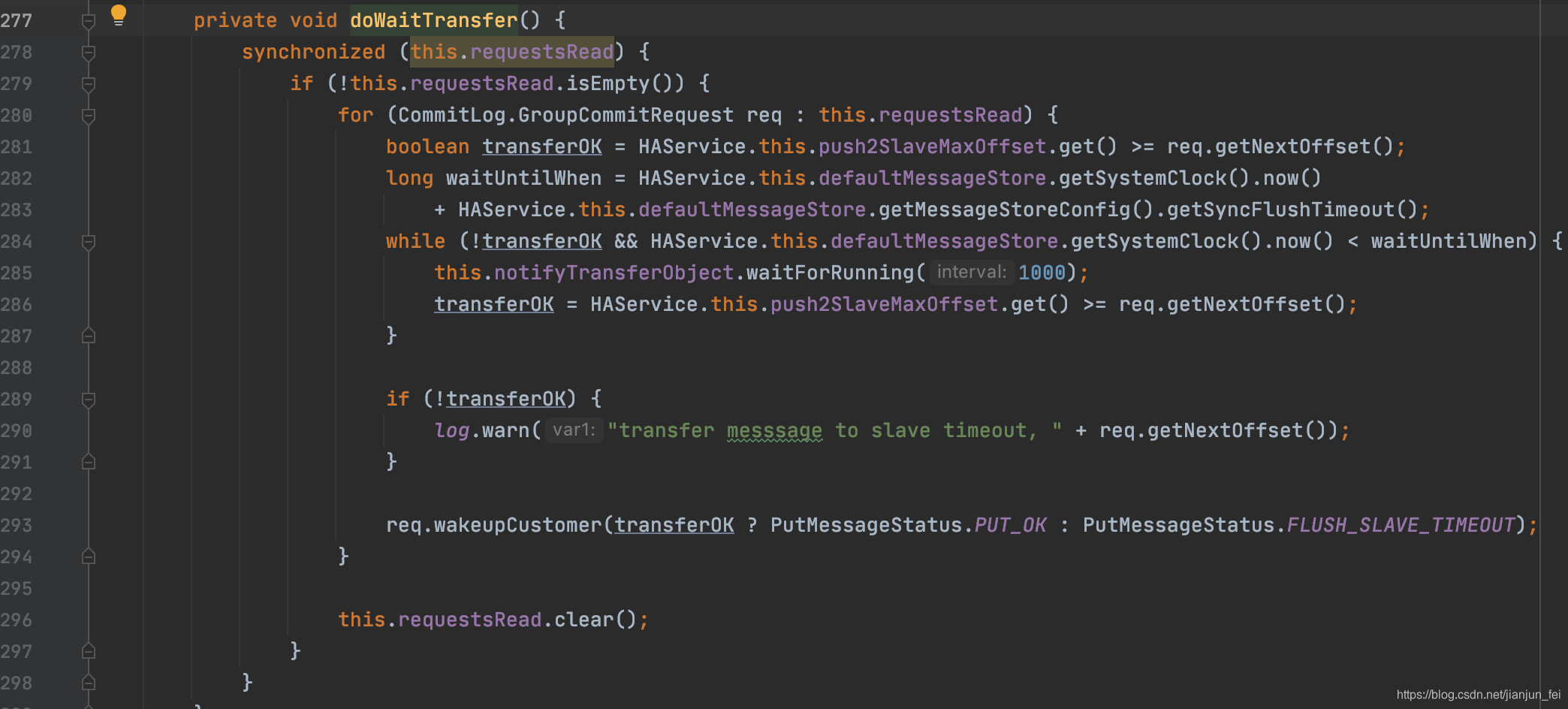This screenshot has height=709, width=1568.
Task: Click getSyncFlushTimeout() call on line 283
Action: tap(1292, 210)
